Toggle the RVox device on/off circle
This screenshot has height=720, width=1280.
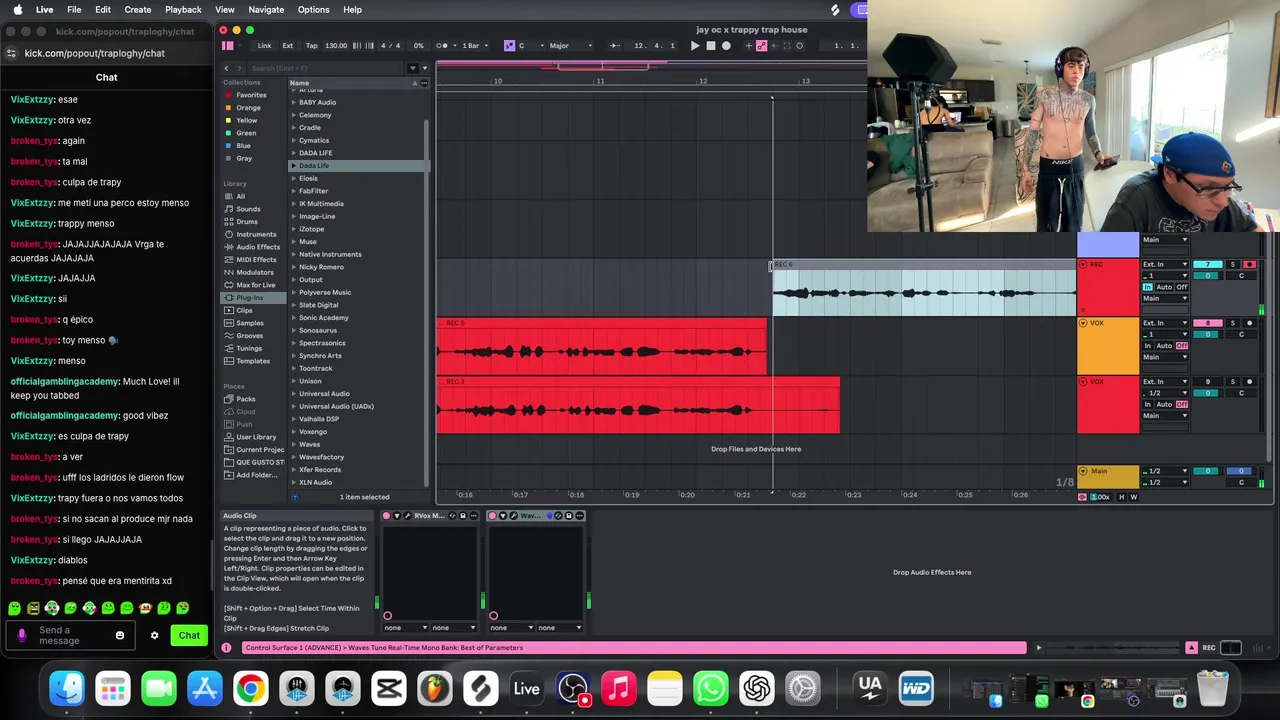click(x=387, y=516)
